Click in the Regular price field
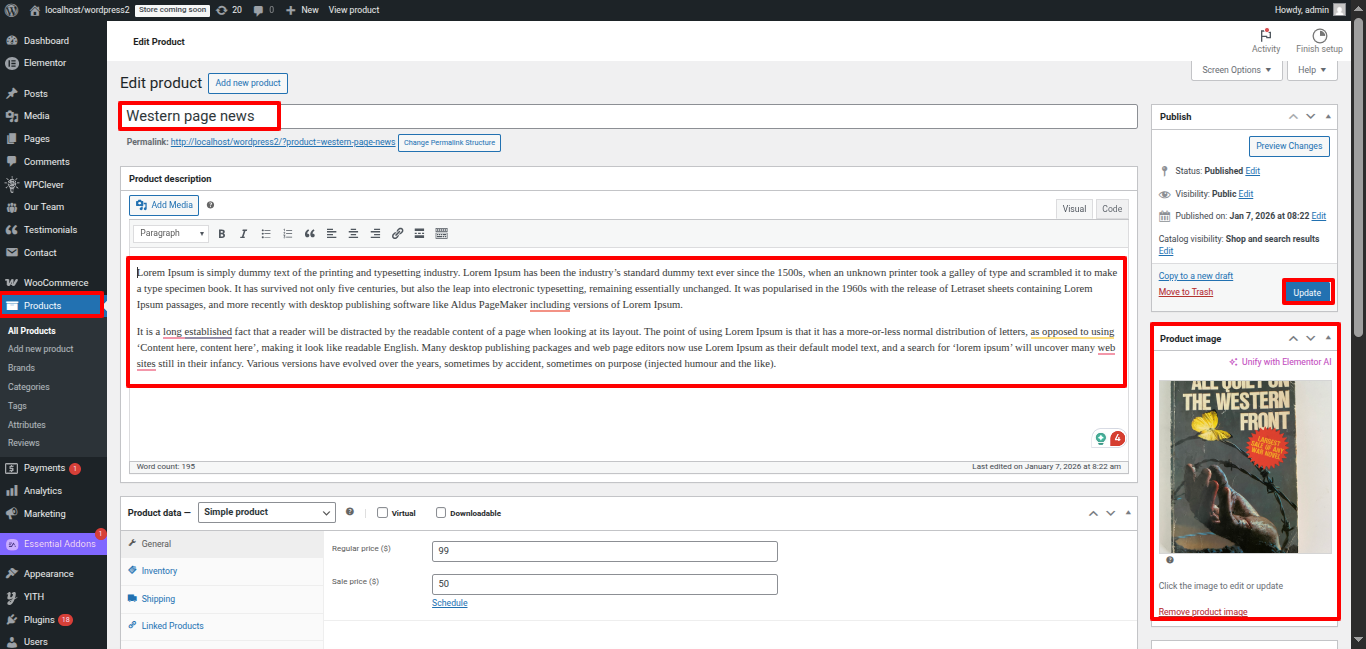1366x649 pixels. (604, 551)
